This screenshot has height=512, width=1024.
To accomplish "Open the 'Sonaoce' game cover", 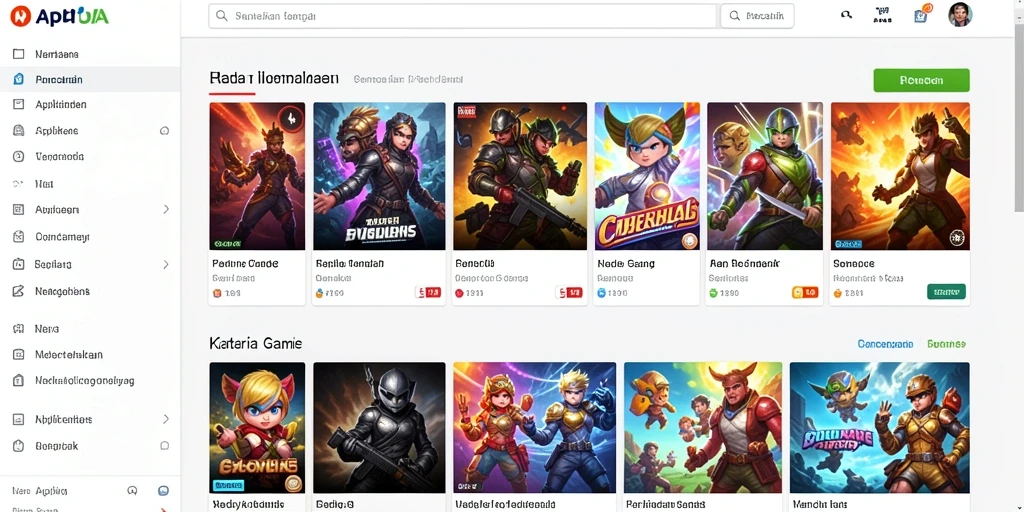I will [900, 176].
